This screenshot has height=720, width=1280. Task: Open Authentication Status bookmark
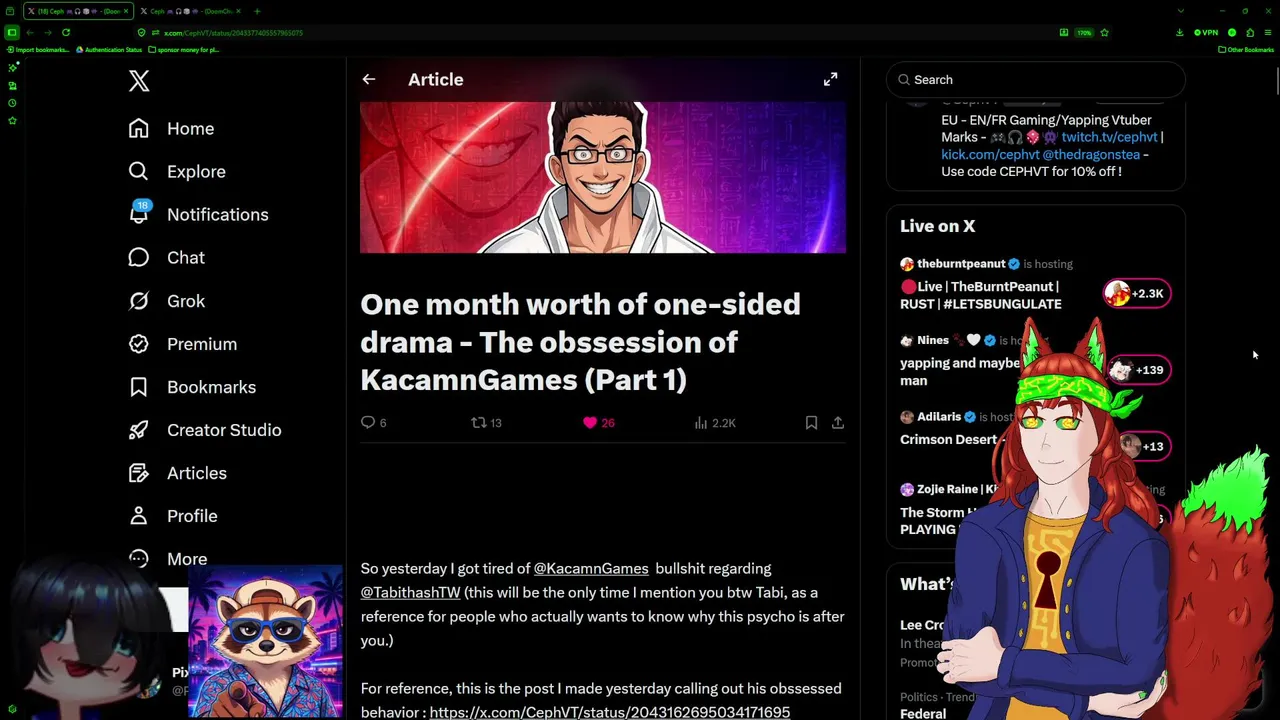(x=109, y=49)
